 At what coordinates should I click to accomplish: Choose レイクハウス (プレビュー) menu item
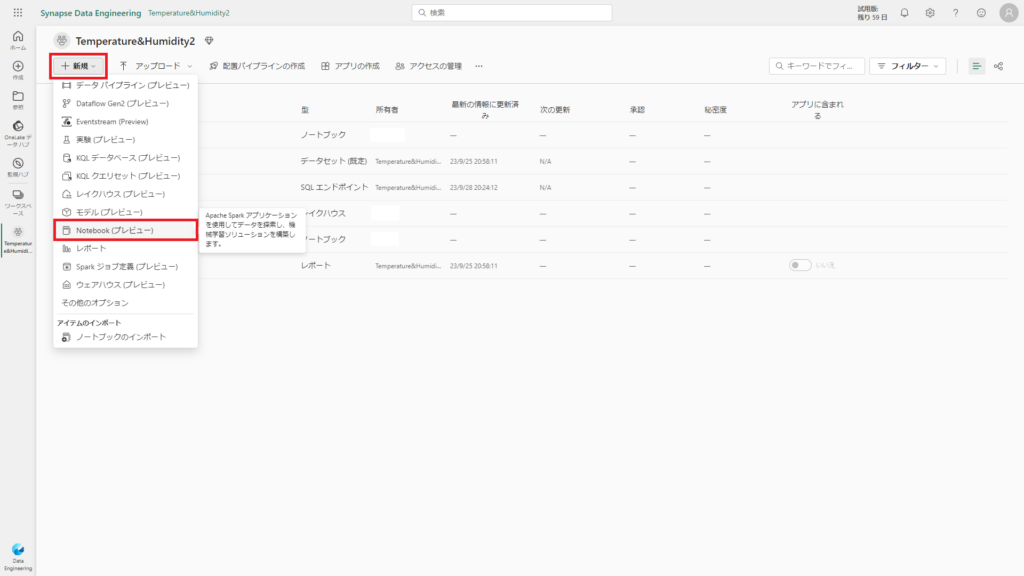(120, 194)
